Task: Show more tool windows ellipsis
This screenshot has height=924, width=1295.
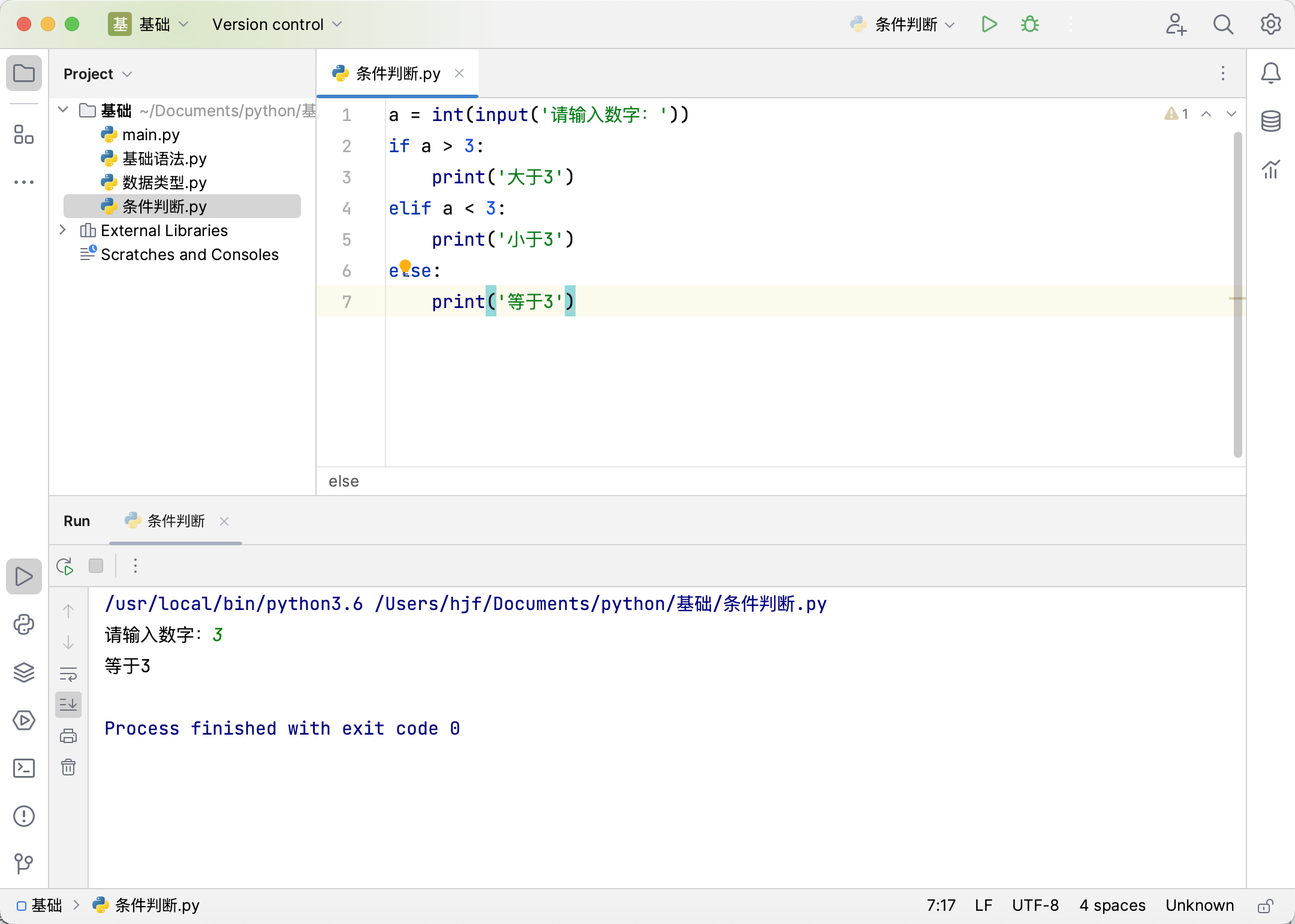Action: (x=24, y=182)
